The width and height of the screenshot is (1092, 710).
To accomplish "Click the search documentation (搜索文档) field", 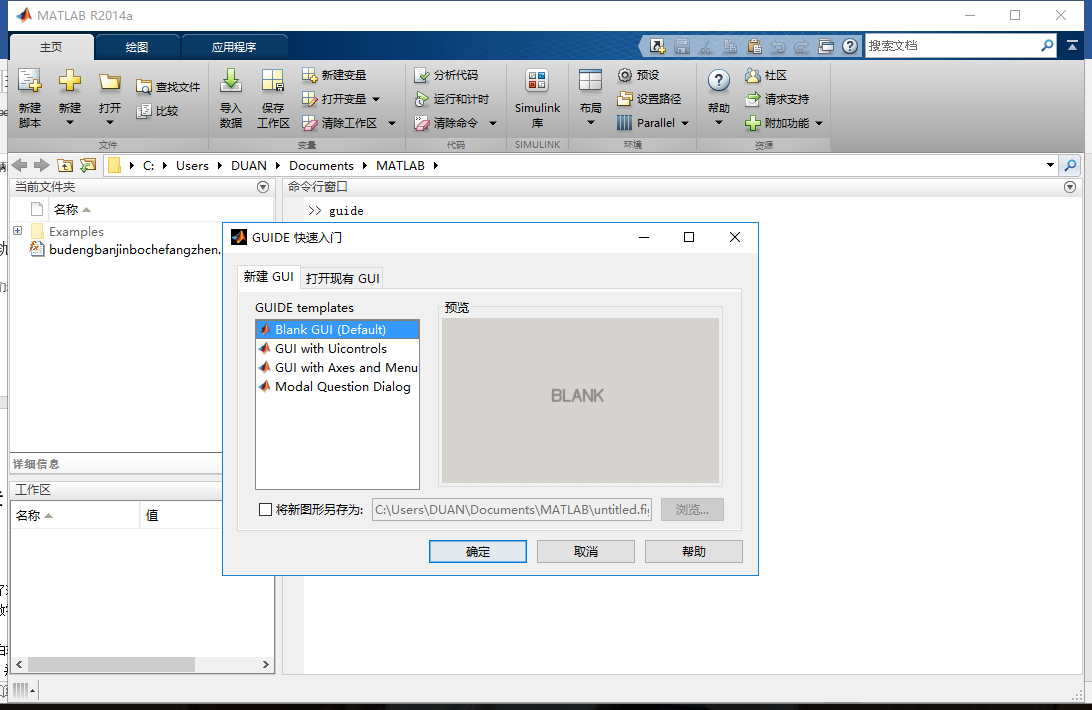I will [951, 45].
